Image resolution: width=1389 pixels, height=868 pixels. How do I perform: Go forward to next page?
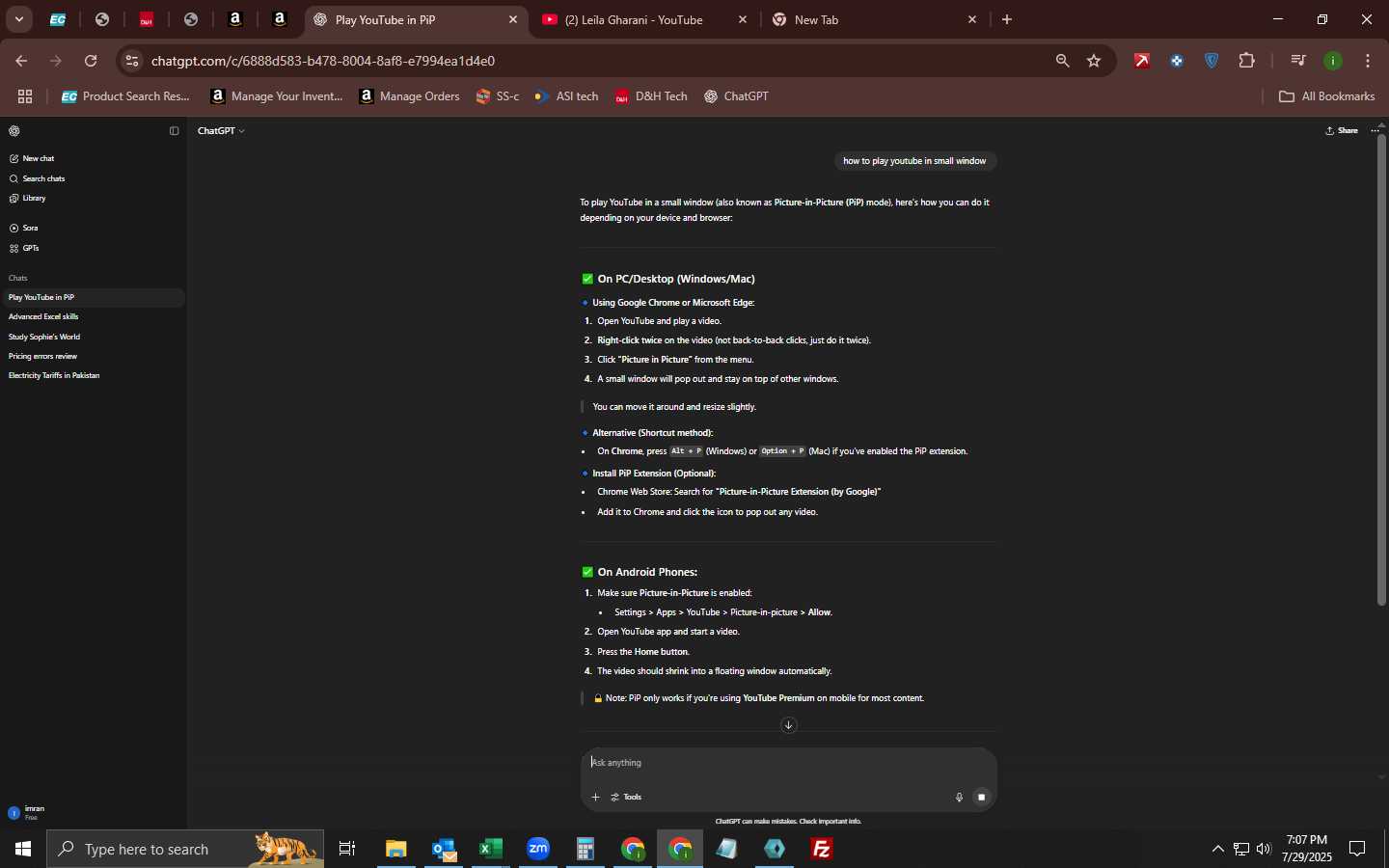pos(56,61)
